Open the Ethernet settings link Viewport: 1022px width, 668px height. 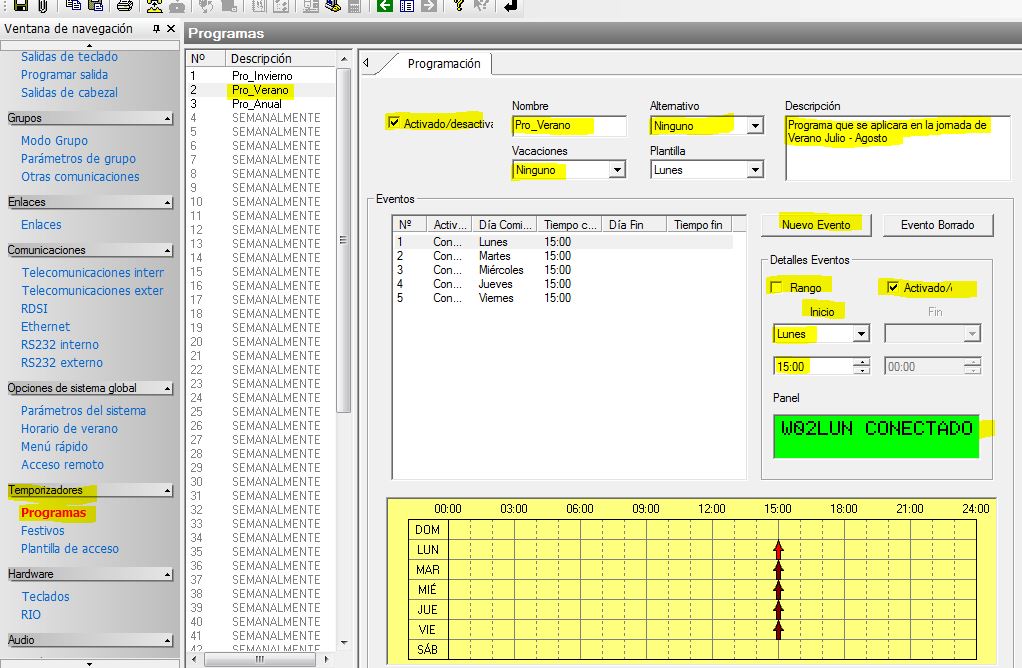tap(45, 327)
